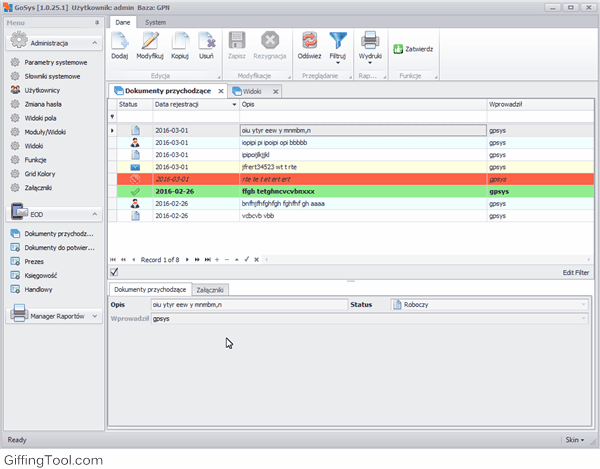Close the Dokumenty przychodzące tab
Image resolution: width=600 pixels, height=469 pixels.
click(x=221, y=91)
